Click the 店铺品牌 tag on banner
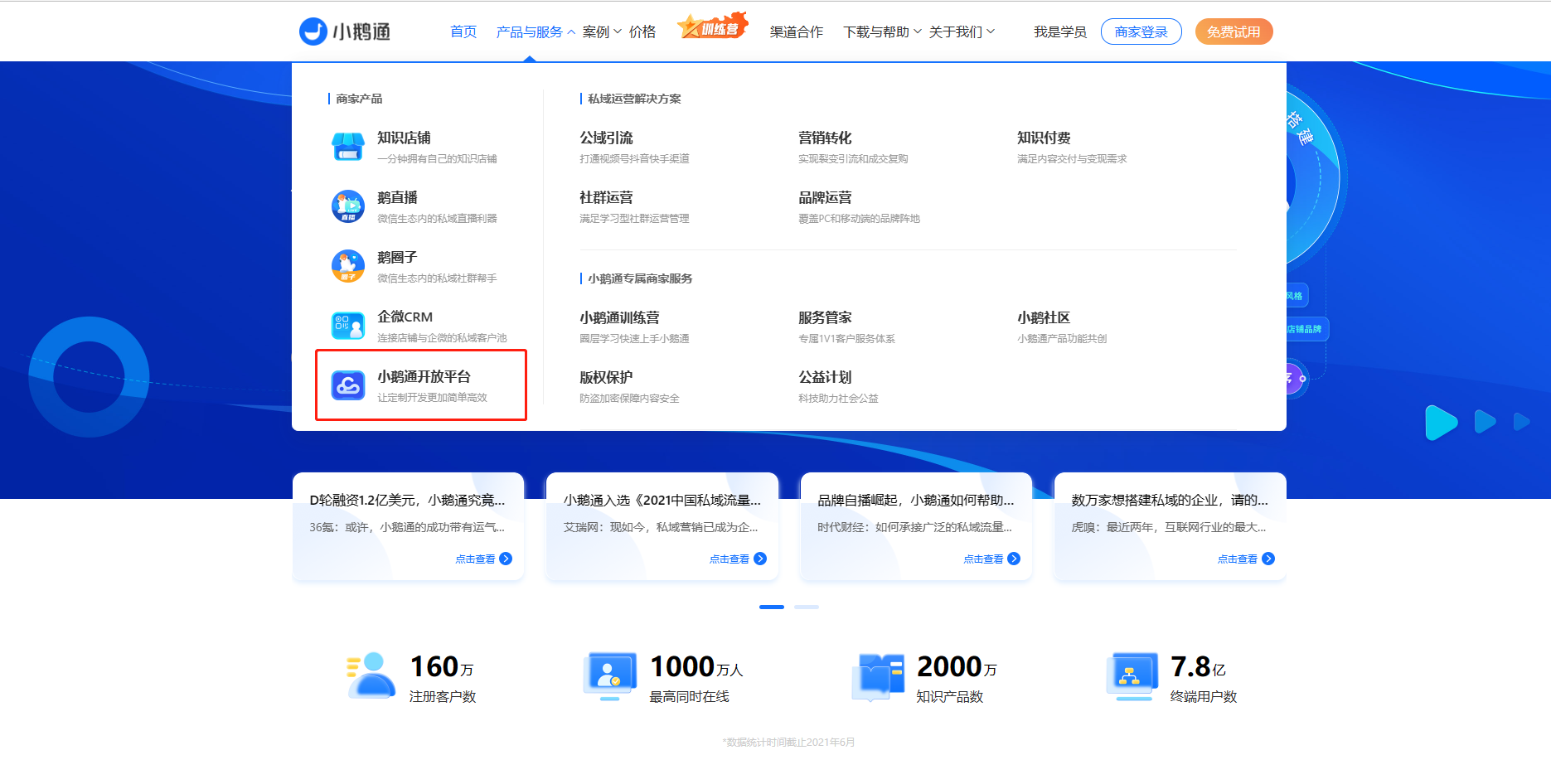This screenshot has height=784, width=1551. [1306, 329]
